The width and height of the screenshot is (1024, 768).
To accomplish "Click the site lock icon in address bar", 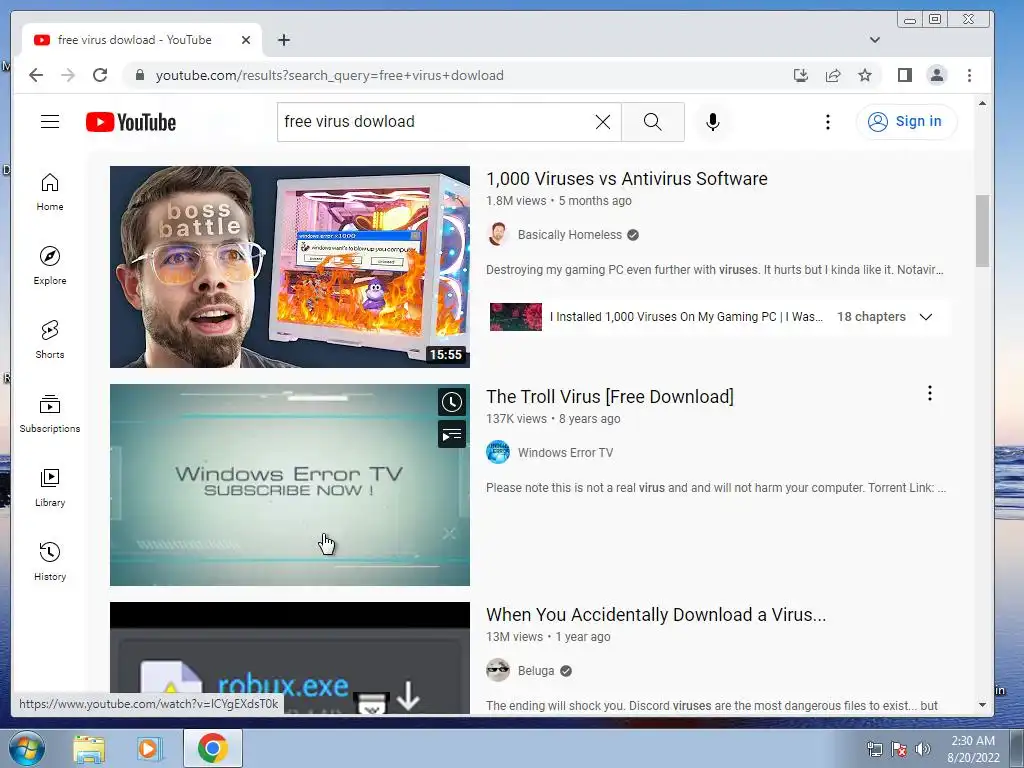I will pos(139,75).
